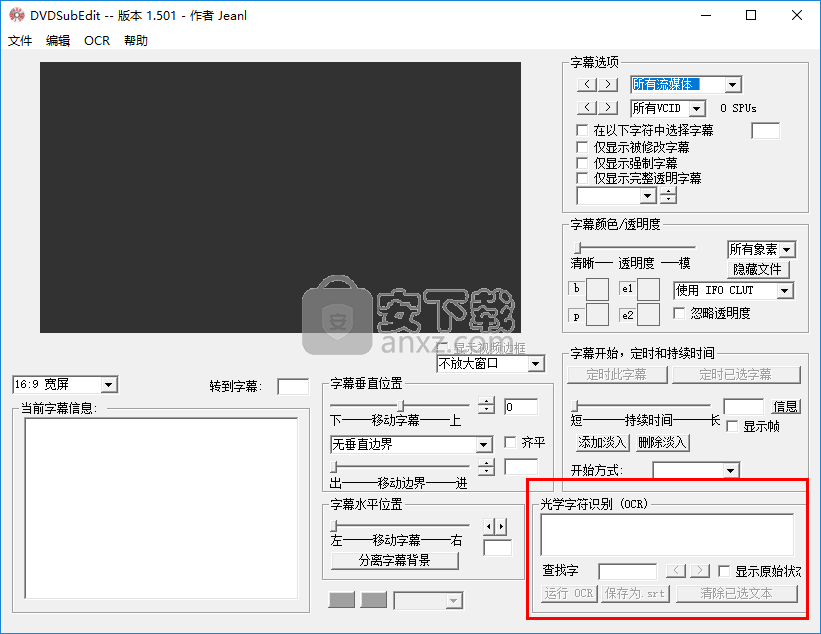Click the 移动边界 value field

pyautogui.click(x=521, y=467)
